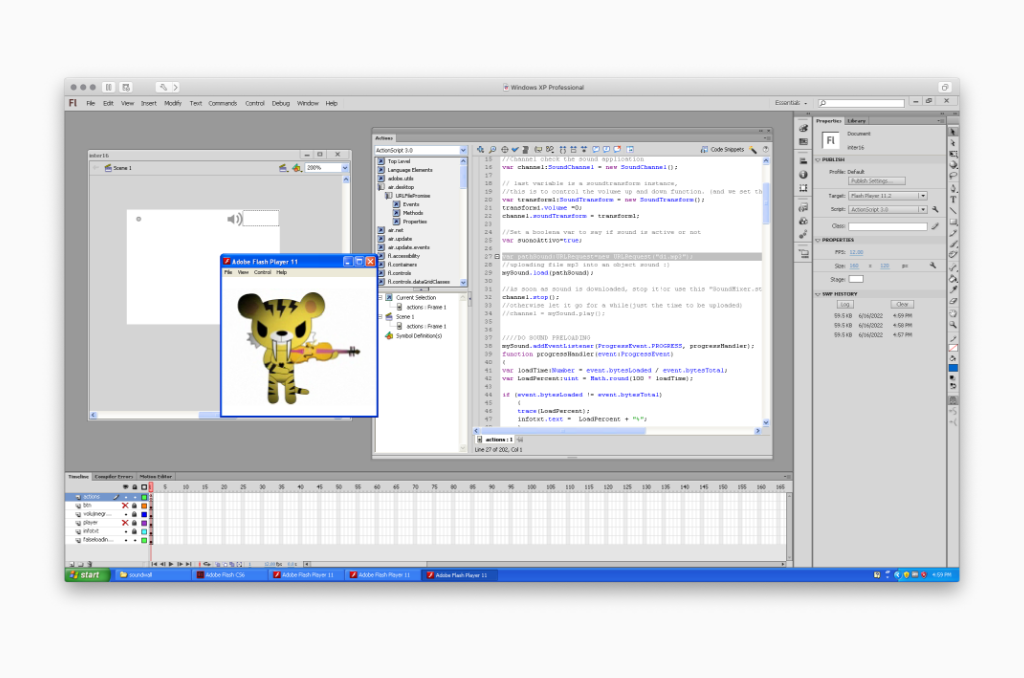Open the Essentials workspace dropdown
Image resolution: width=1024 pixels, height=678 pixels.
click(x=791, y=103)
